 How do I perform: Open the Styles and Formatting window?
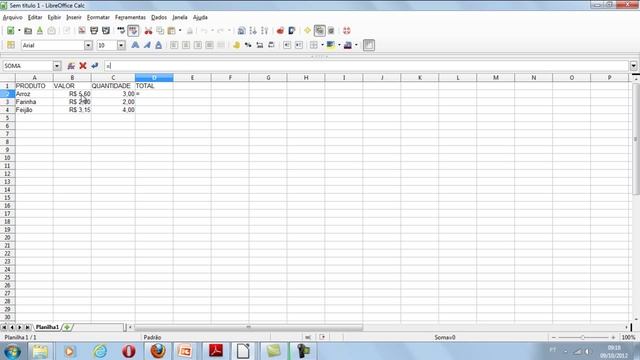(x=11, y=45)
